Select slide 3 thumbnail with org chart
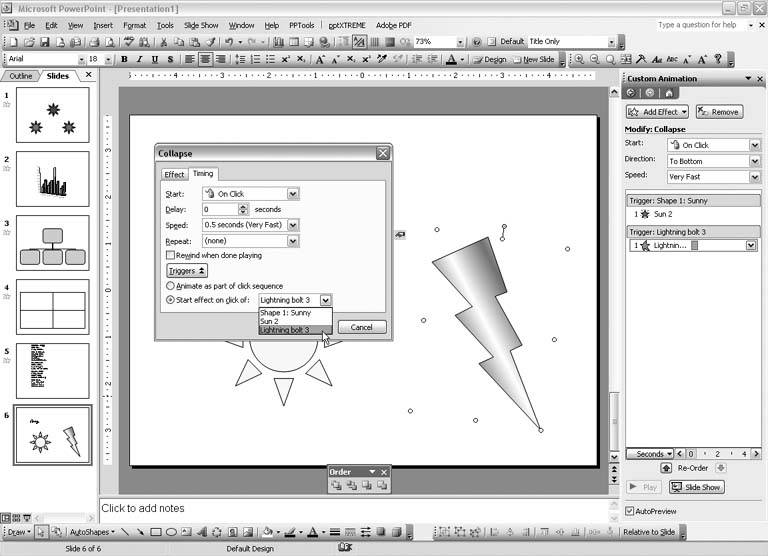The width and height of the screenshot is (768, 556). 53,243
